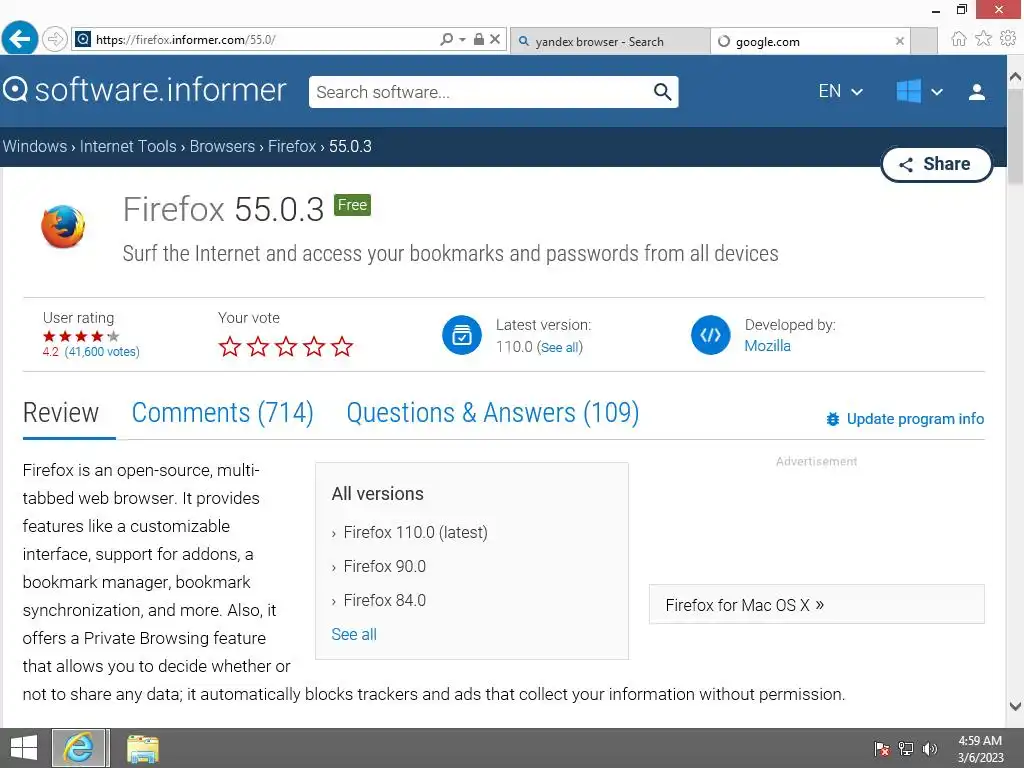Open Internet Tools breadcrumb link
Image resolution: width=1024 pixels, height=768 pixels.
coord(128,146)
